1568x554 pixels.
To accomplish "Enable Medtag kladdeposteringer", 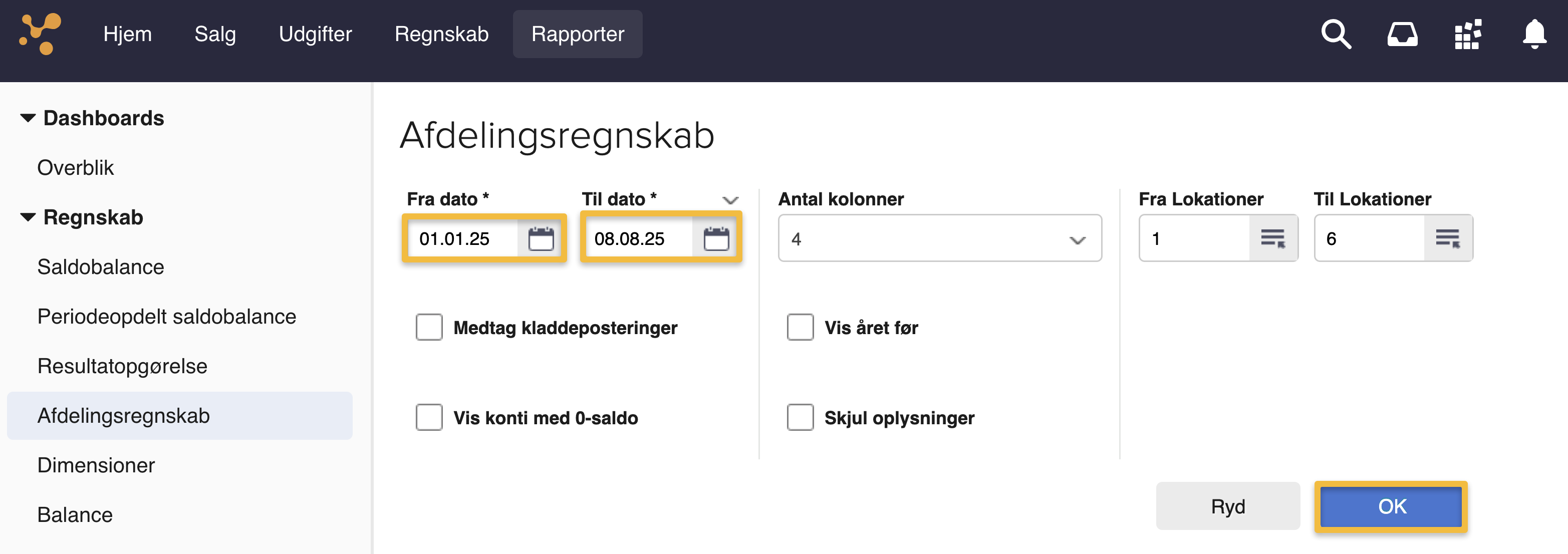I will [429, 328].
